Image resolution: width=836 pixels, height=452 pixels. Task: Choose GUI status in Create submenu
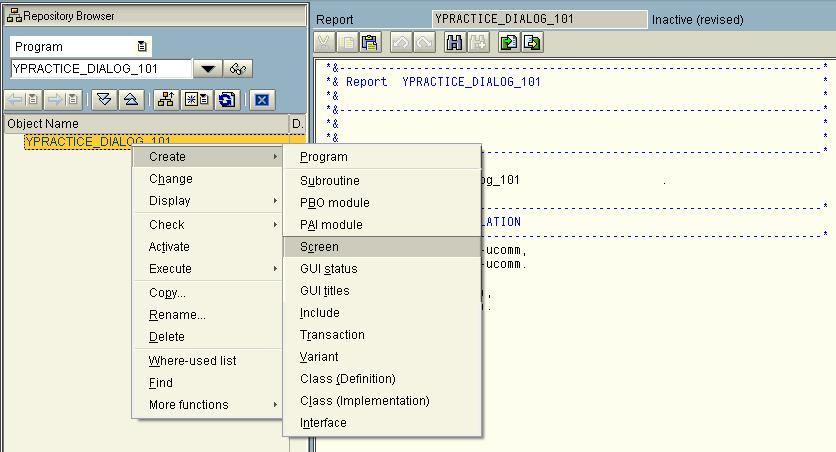pyautogui.click(x=328, y=269)
